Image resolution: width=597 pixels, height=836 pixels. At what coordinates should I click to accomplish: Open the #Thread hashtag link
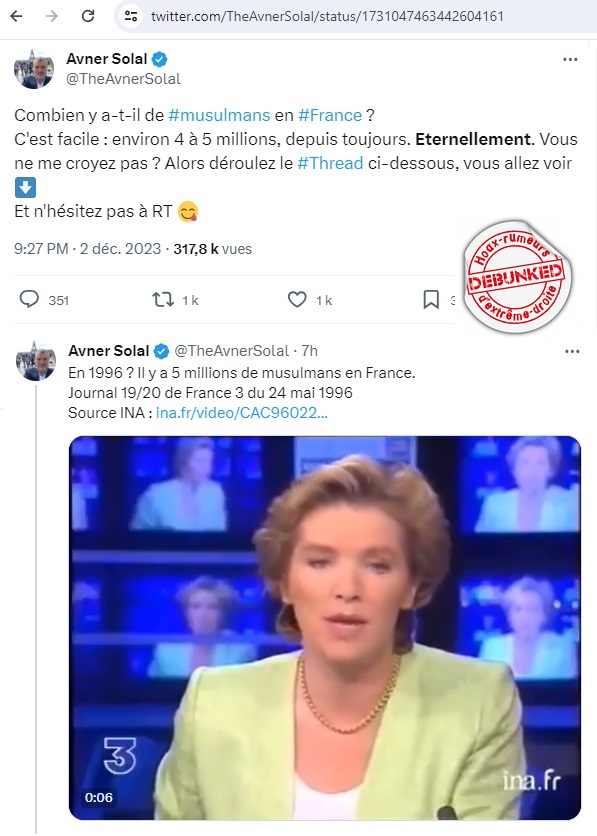(330, 163)
